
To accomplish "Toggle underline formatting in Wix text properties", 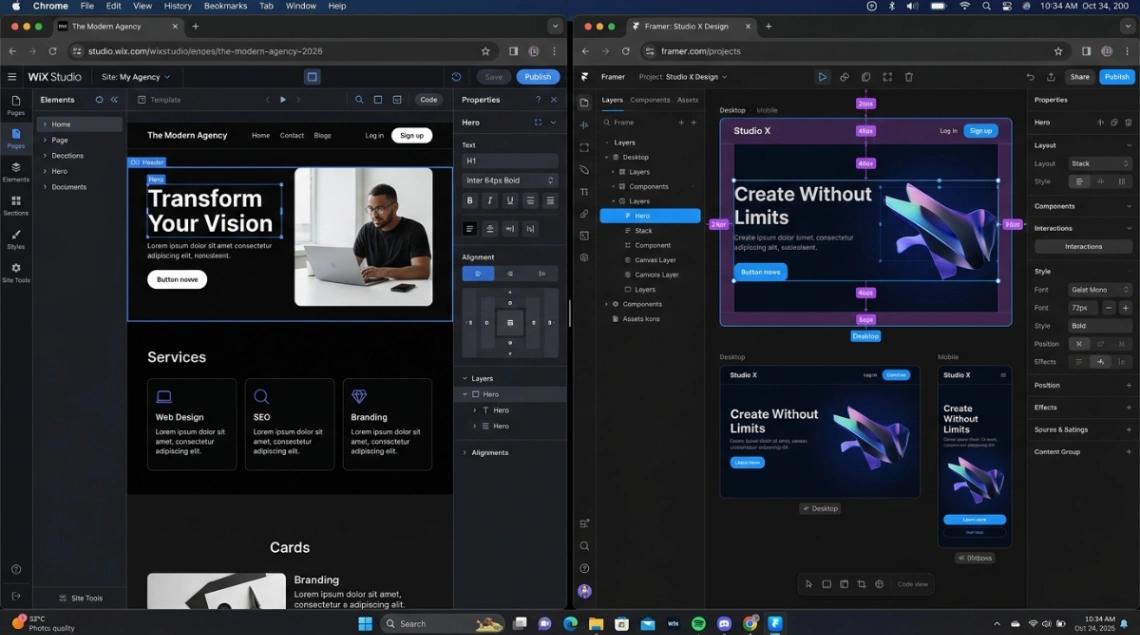I will tap(510, 201).
